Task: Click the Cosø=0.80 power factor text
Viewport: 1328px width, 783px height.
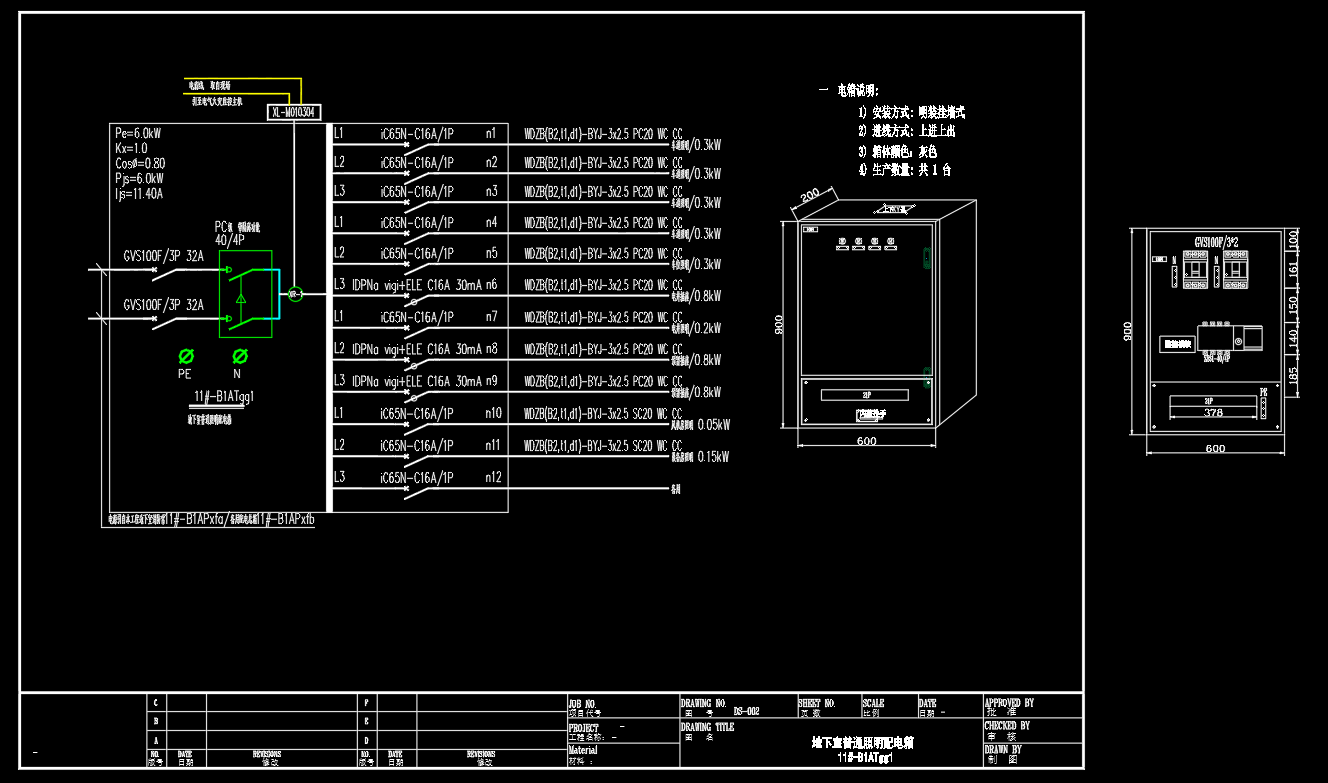Action: point(140,163)
